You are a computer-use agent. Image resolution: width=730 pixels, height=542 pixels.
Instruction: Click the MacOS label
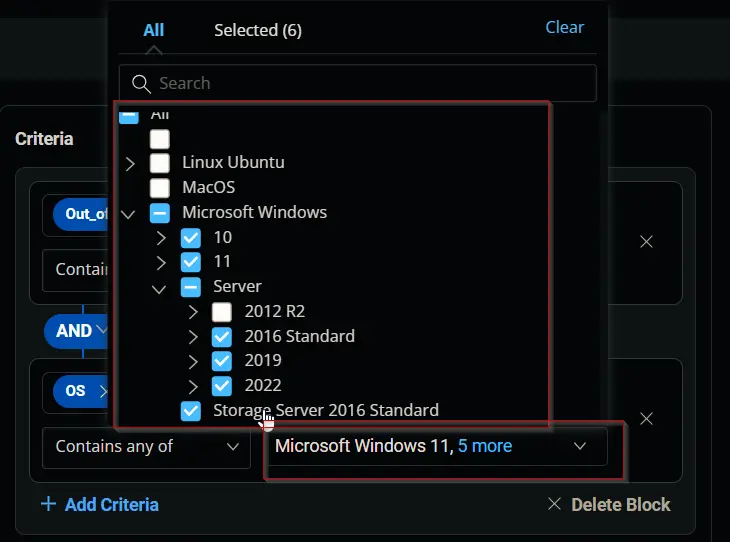pyautogui.click(x=209, y=188)
